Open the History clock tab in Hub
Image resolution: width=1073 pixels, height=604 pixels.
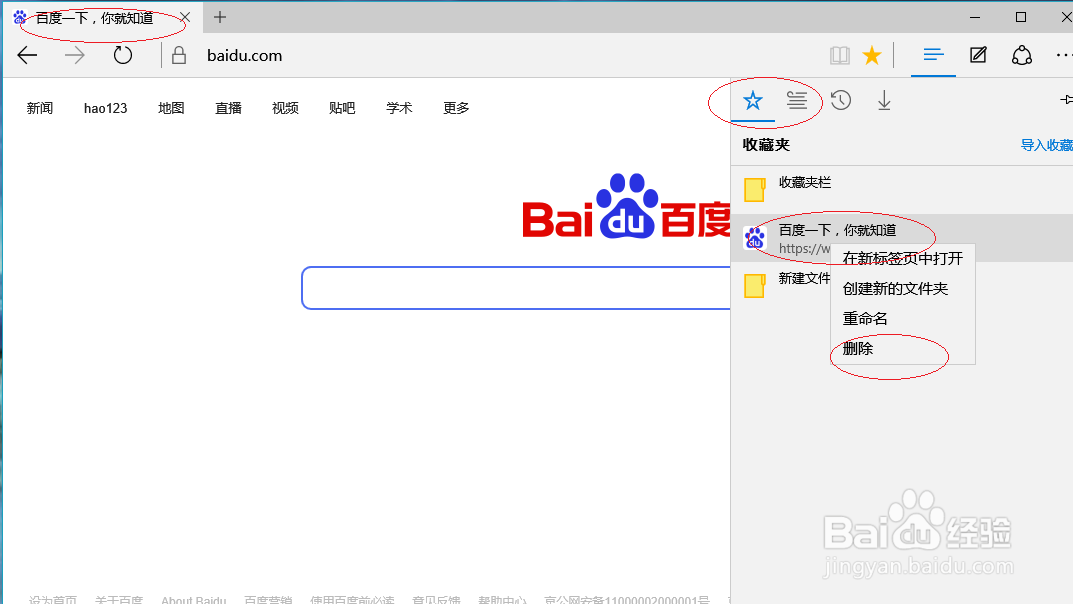(x=841, y=101)
